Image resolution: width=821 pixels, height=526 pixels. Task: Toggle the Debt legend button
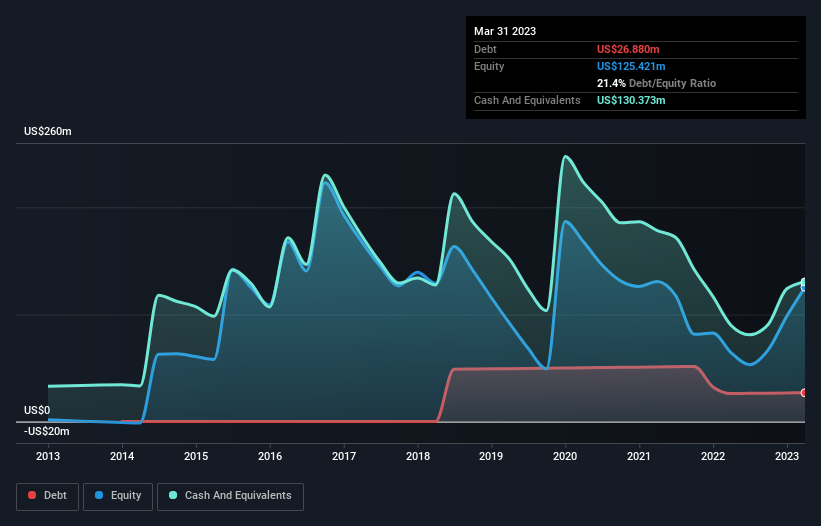point(48,496)
